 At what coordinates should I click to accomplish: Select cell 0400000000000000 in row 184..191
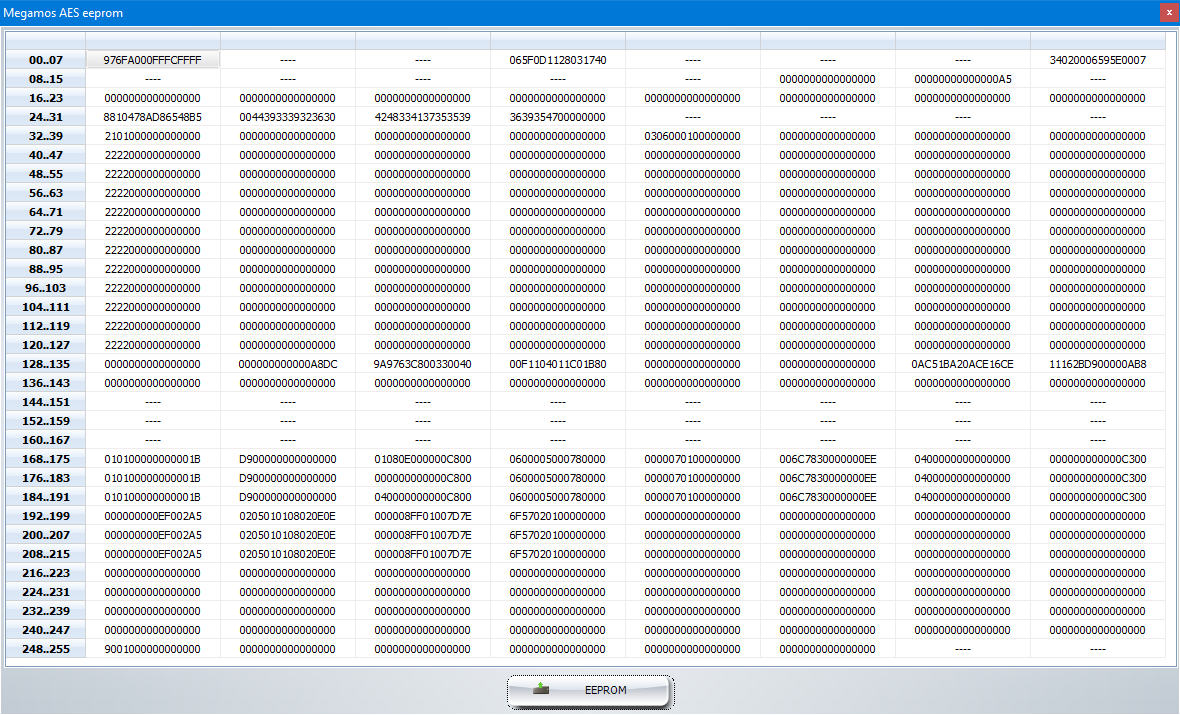click(963, 497)
